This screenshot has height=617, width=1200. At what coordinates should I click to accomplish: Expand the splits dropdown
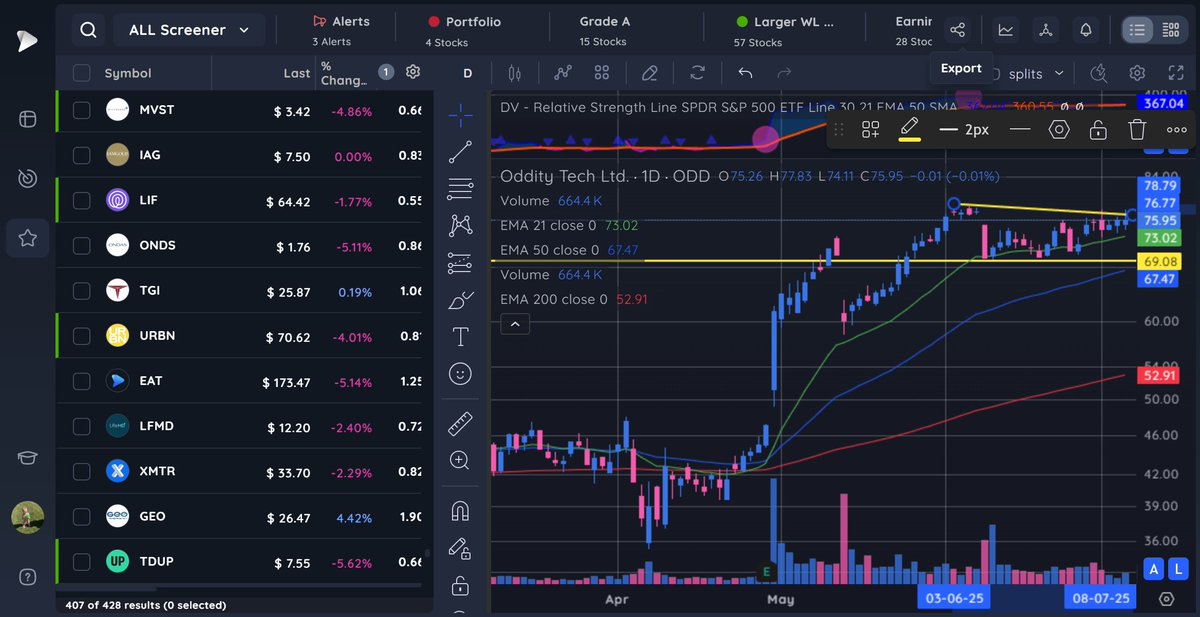click(x=1036, y=73)
